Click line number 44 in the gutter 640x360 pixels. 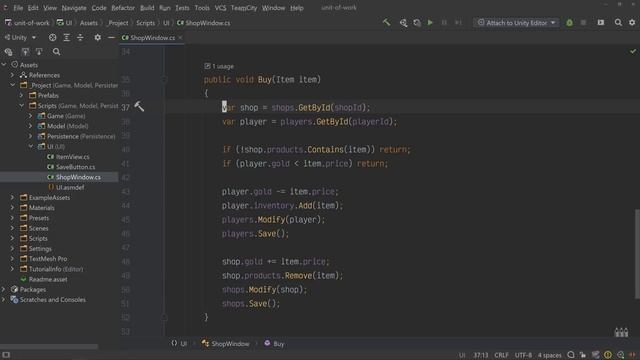[x=126, y=206]
